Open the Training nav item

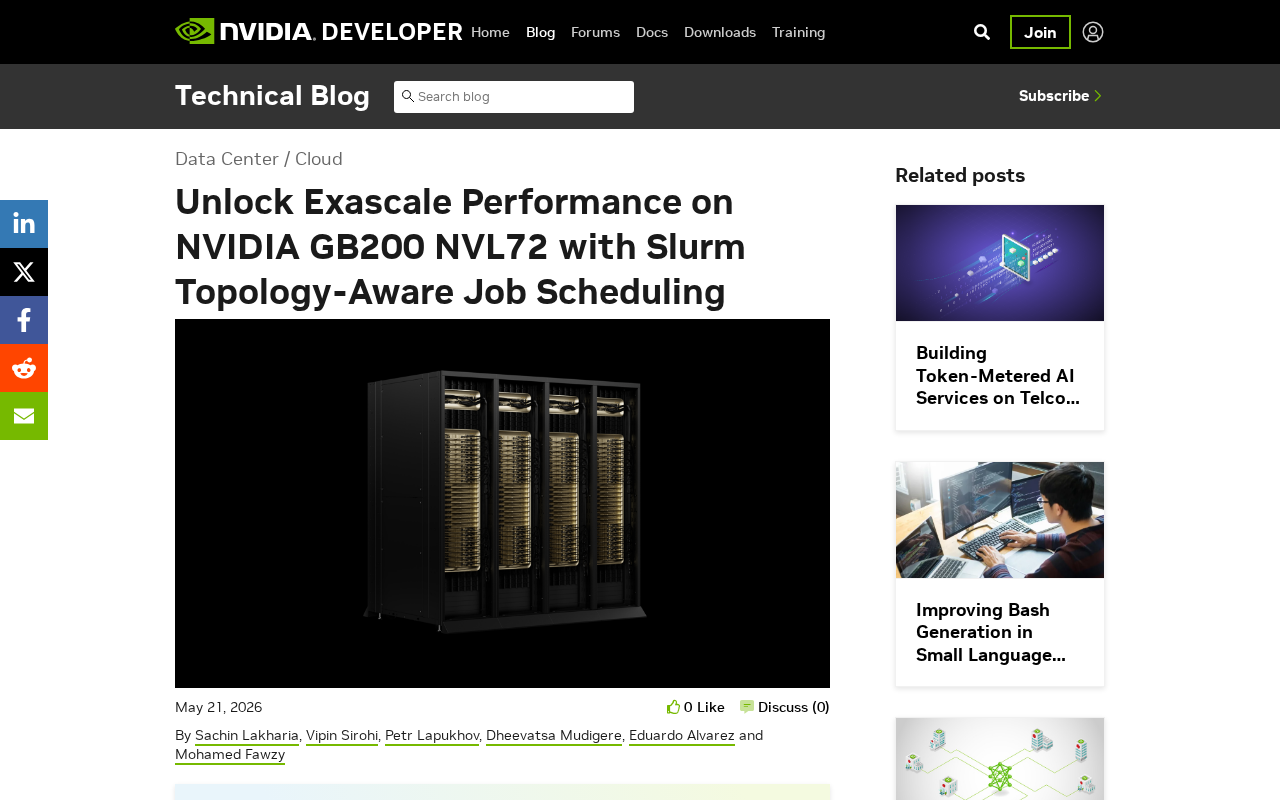pos(799,32)
